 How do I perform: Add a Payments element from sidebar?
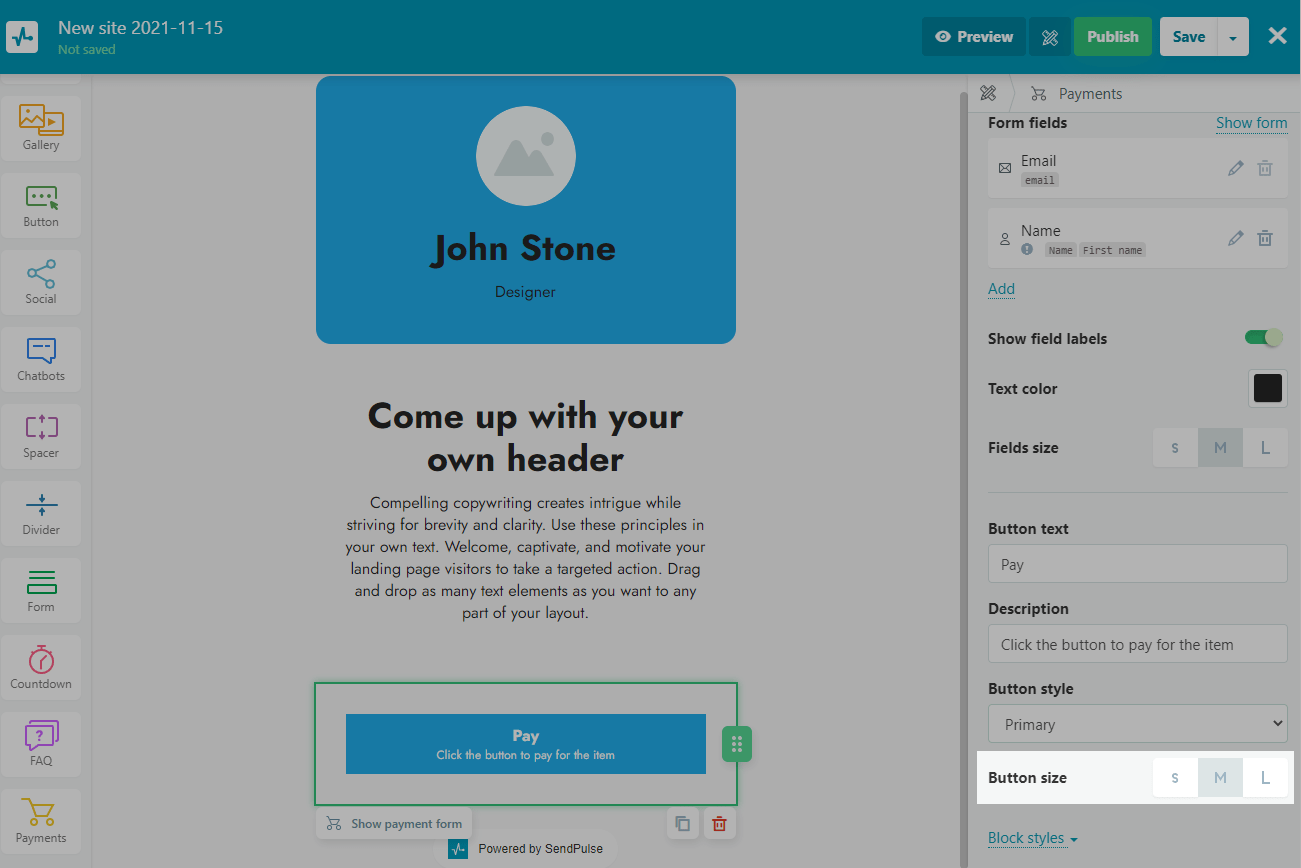41,819
